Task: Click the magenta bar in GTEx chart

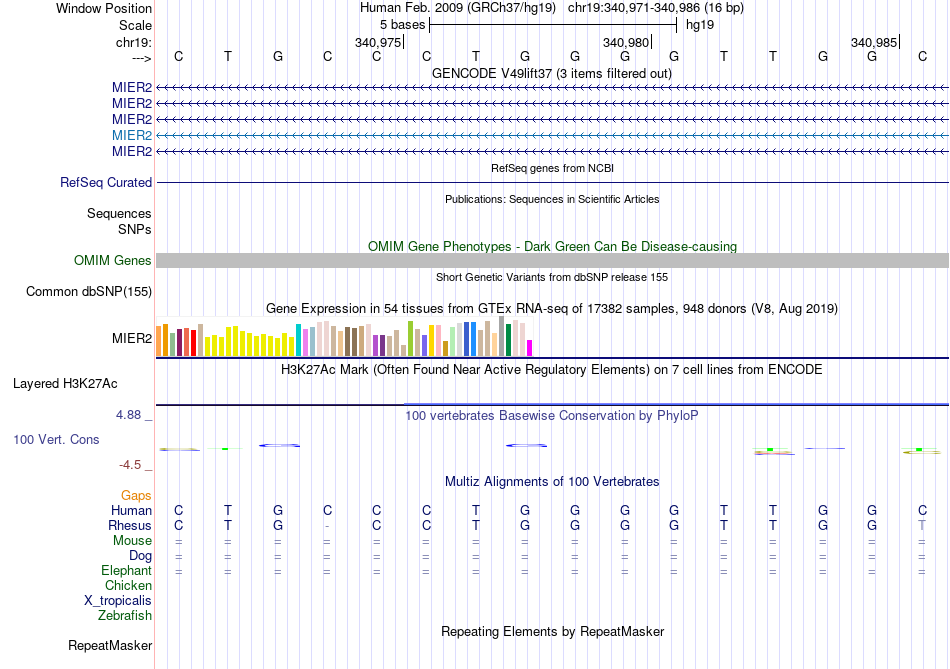Action: (530, 348)
